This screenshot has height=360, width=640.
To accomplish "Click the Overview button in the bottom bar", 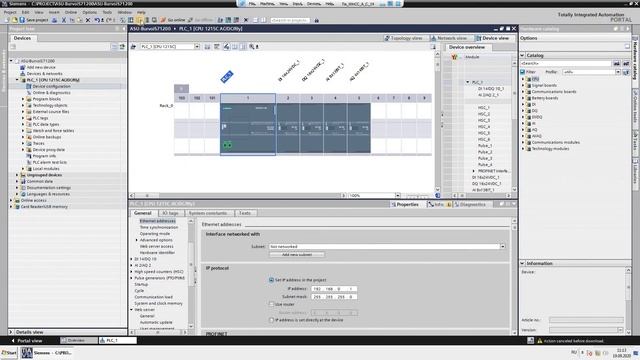I will (x=79, y=340).
